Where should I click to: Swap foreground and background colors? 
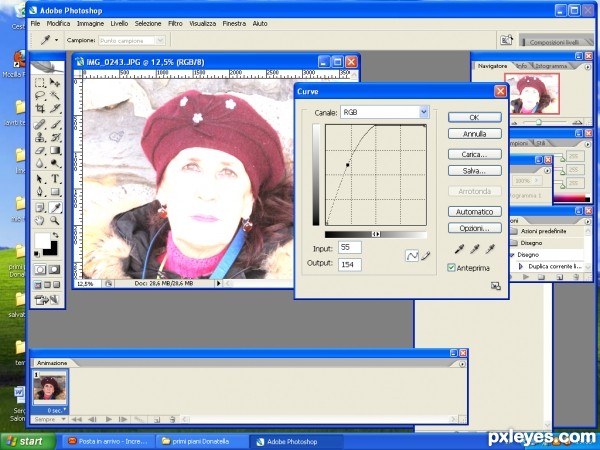click(x=55, y=235)
